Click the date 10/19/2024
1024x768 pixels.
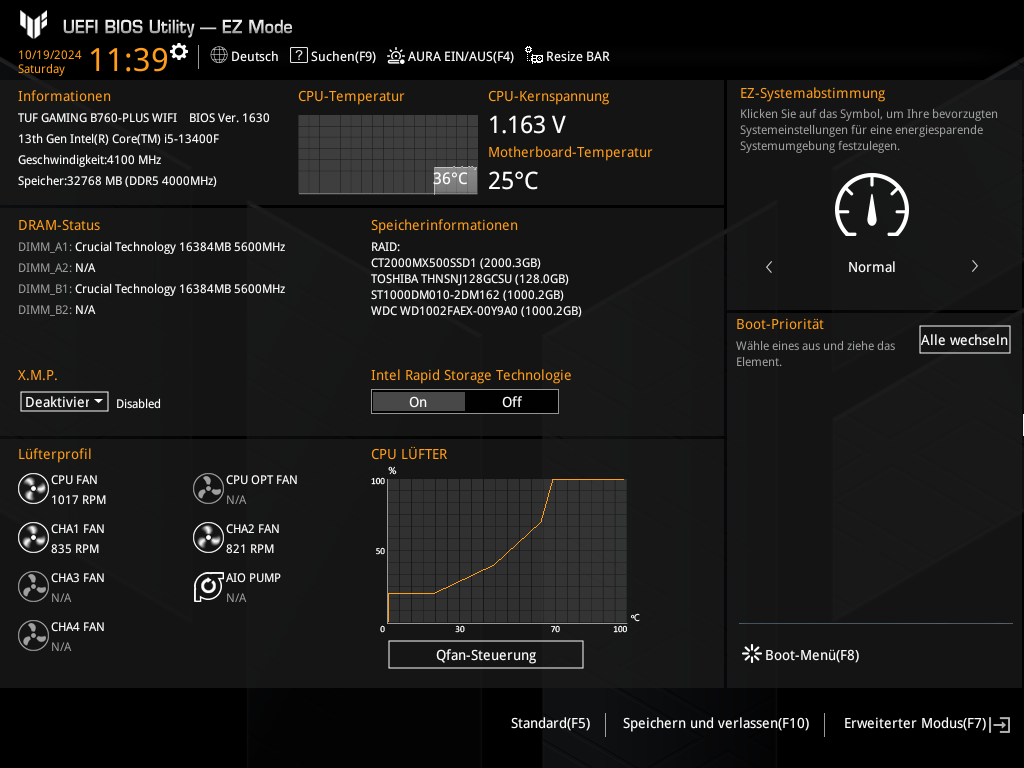(50, 54)
